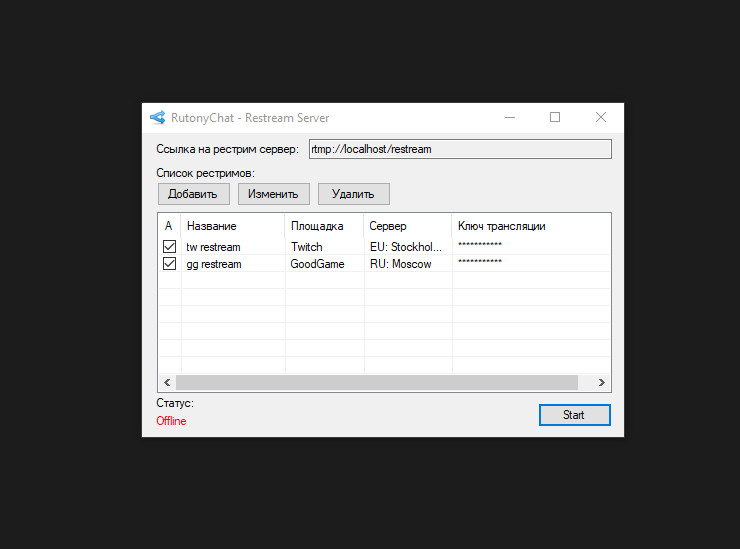Close the Restream Server window

pos(601,117)
